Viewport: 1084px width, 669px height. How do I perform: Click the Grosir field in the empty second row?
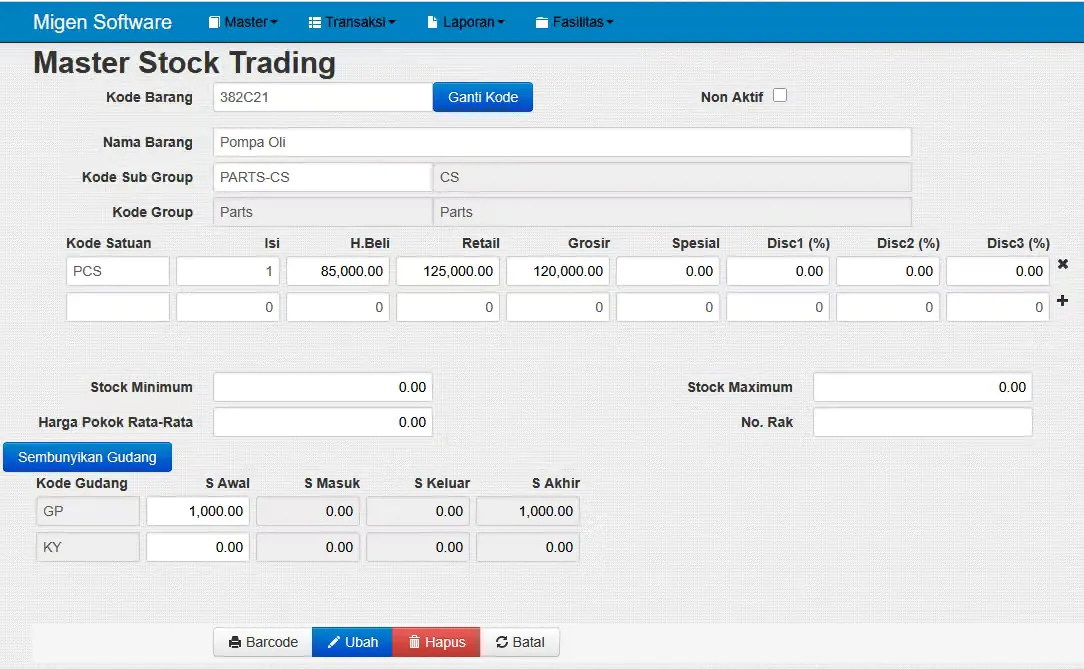(557, 307)
